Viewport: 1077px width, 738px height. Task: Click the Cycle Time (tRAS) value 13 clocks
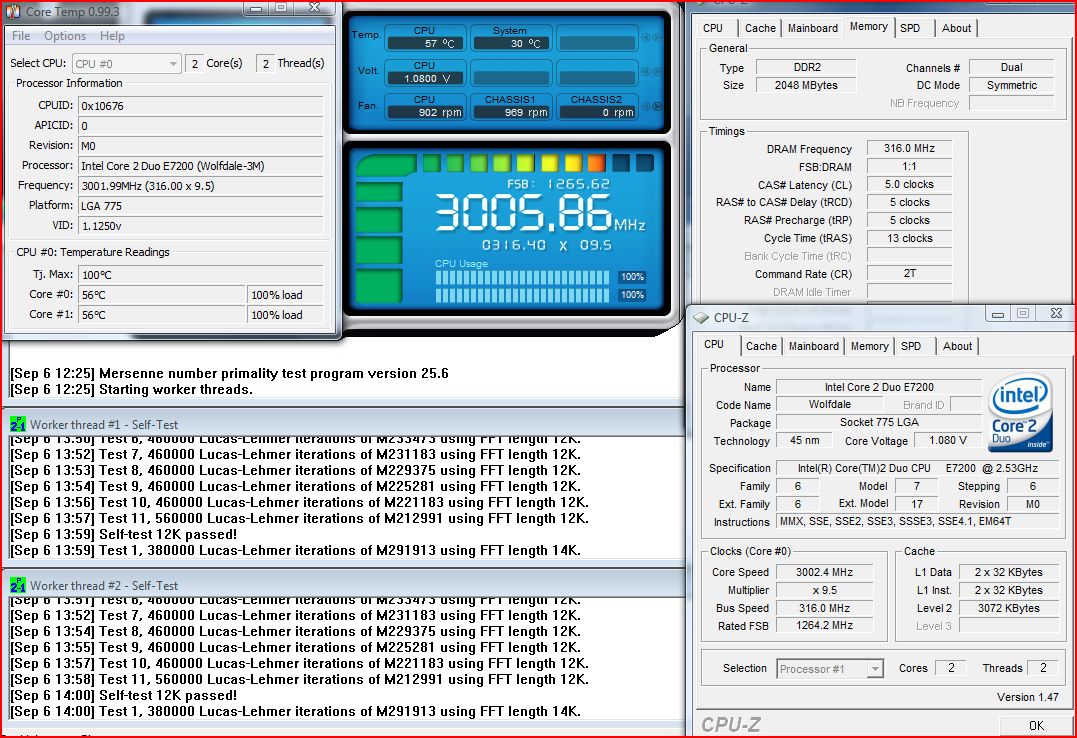click(x=909, y=238)
